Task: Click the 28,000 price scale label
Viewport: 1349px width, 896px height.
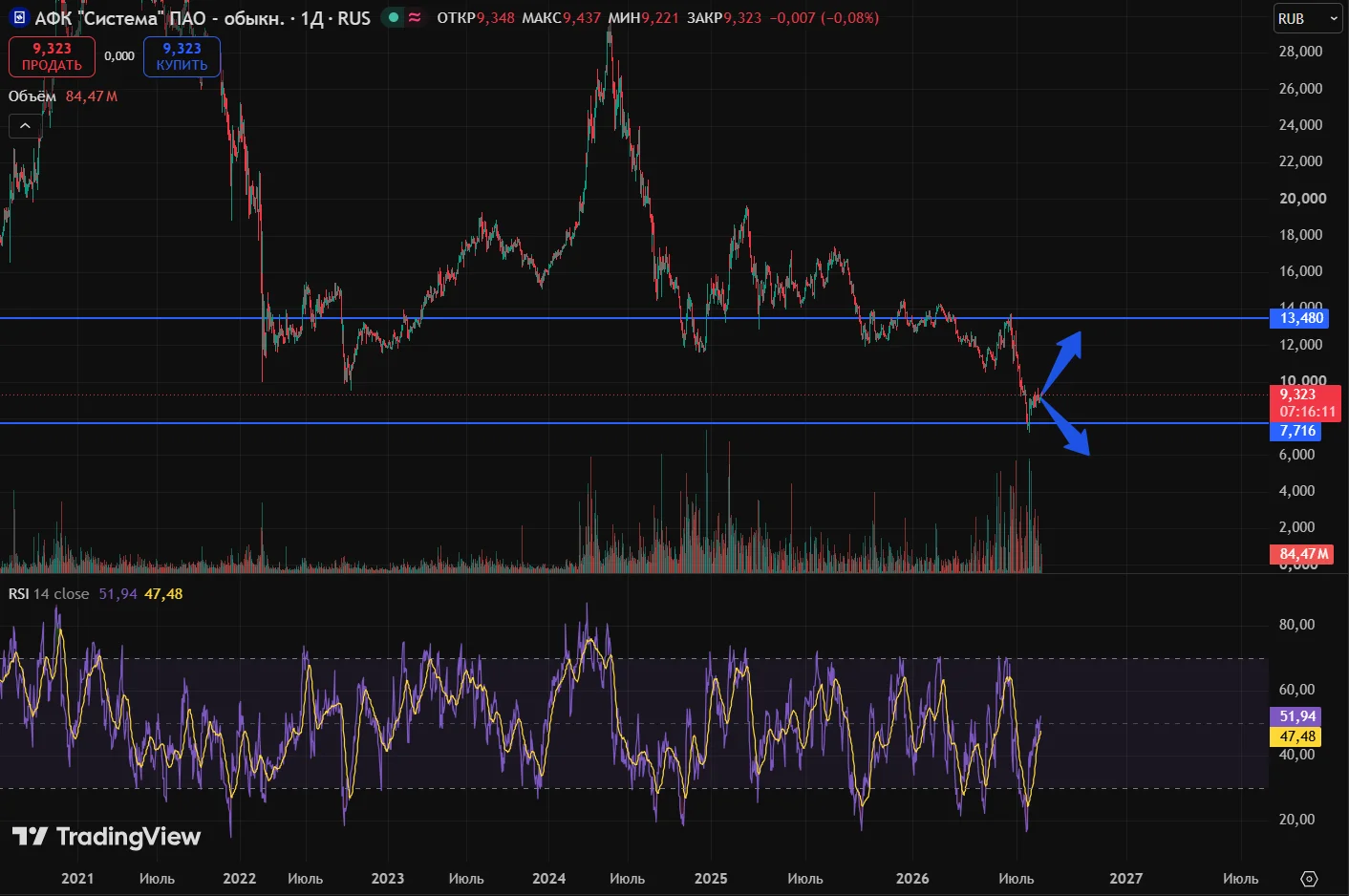Action: coord(1300,52)
